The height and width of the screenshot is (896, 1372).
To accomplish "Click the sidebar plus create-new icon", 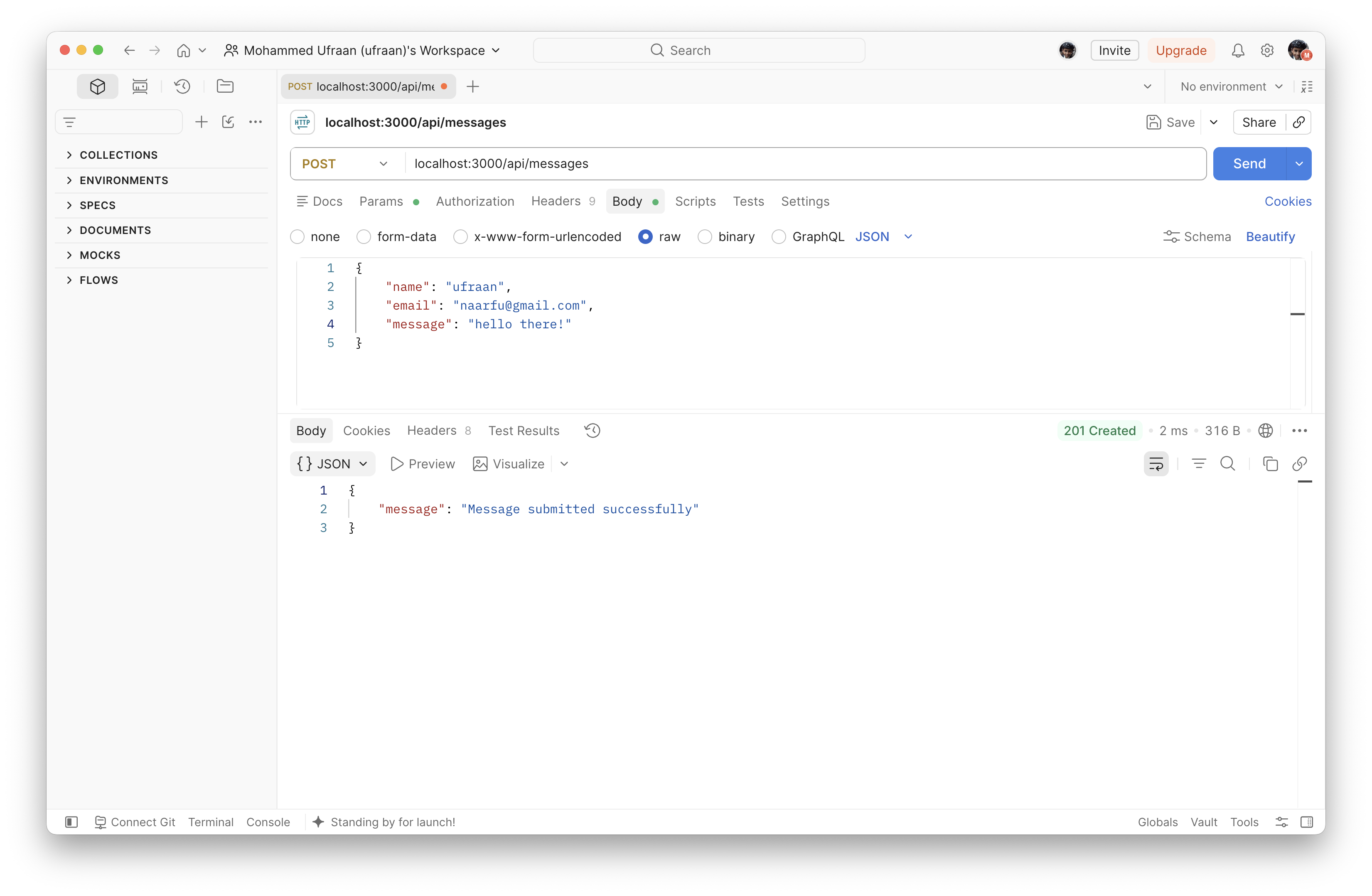I will (201, 122).
